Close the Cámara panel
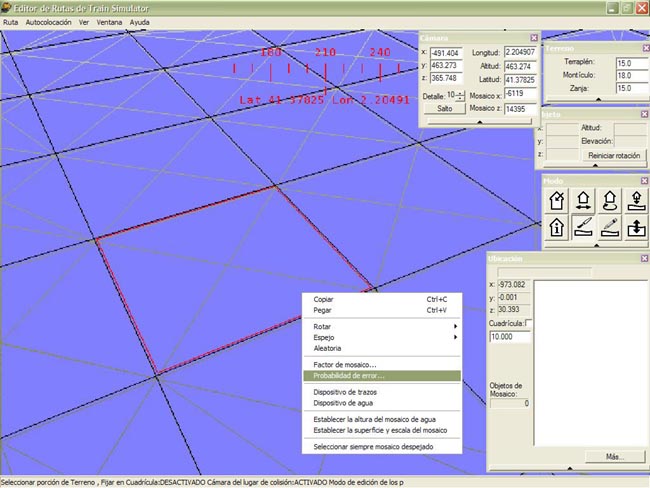The width and height of the screenshot is (650, 488). tap(534, 37)
